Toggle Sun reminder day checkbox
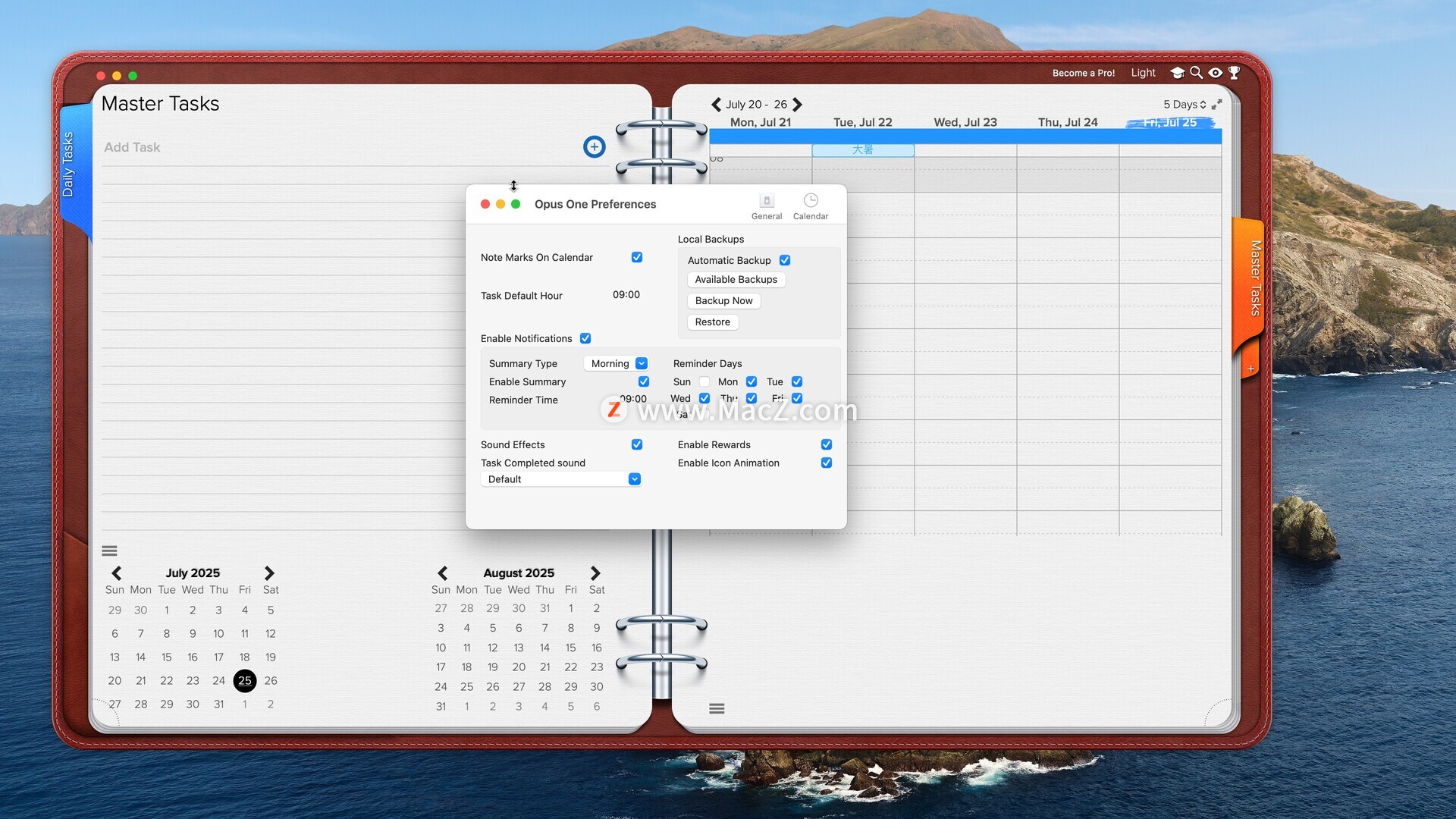 click(704, 382)
